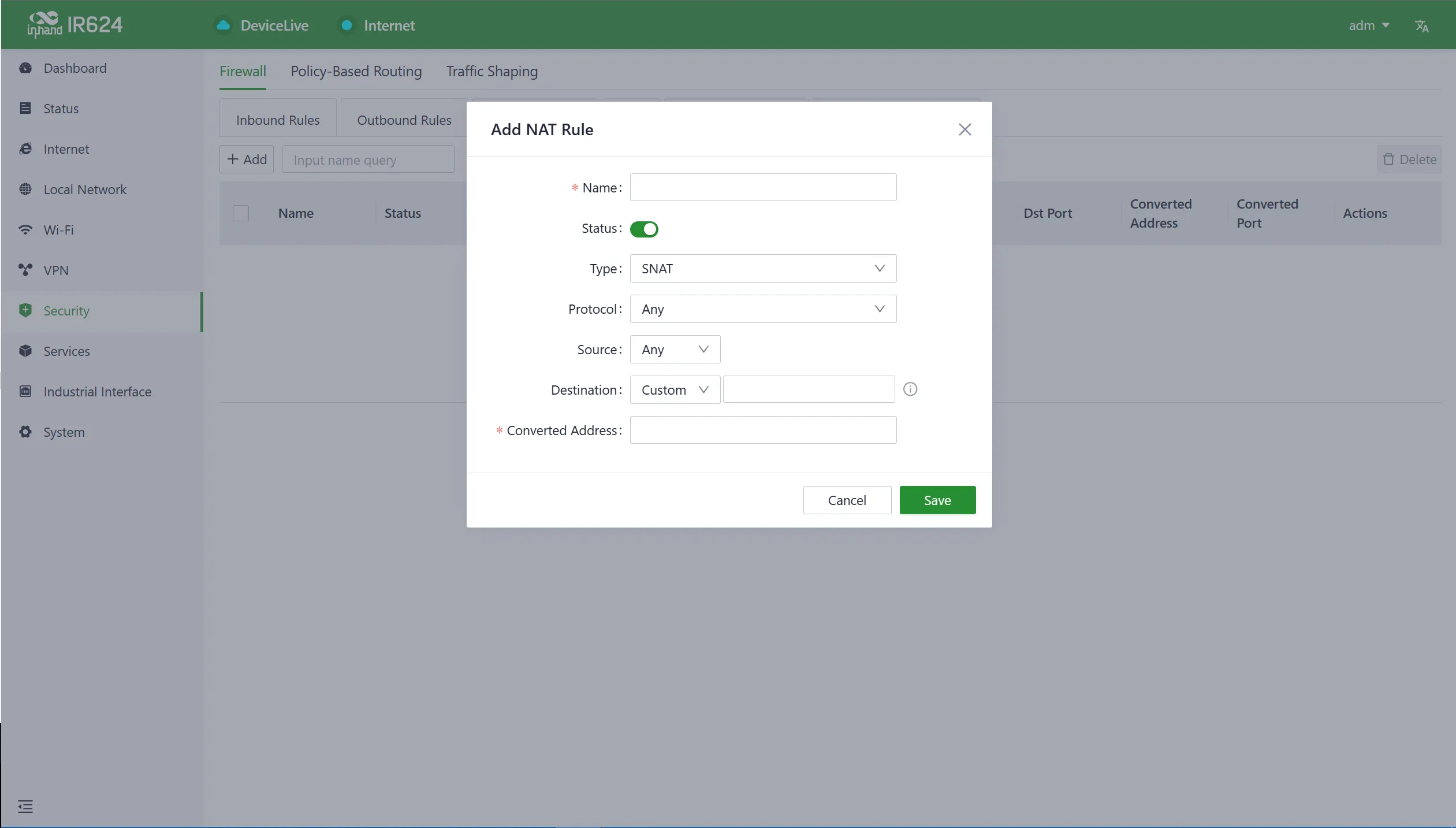Click the Local Network globe icon
The image size is (1456, 828).
25,190
